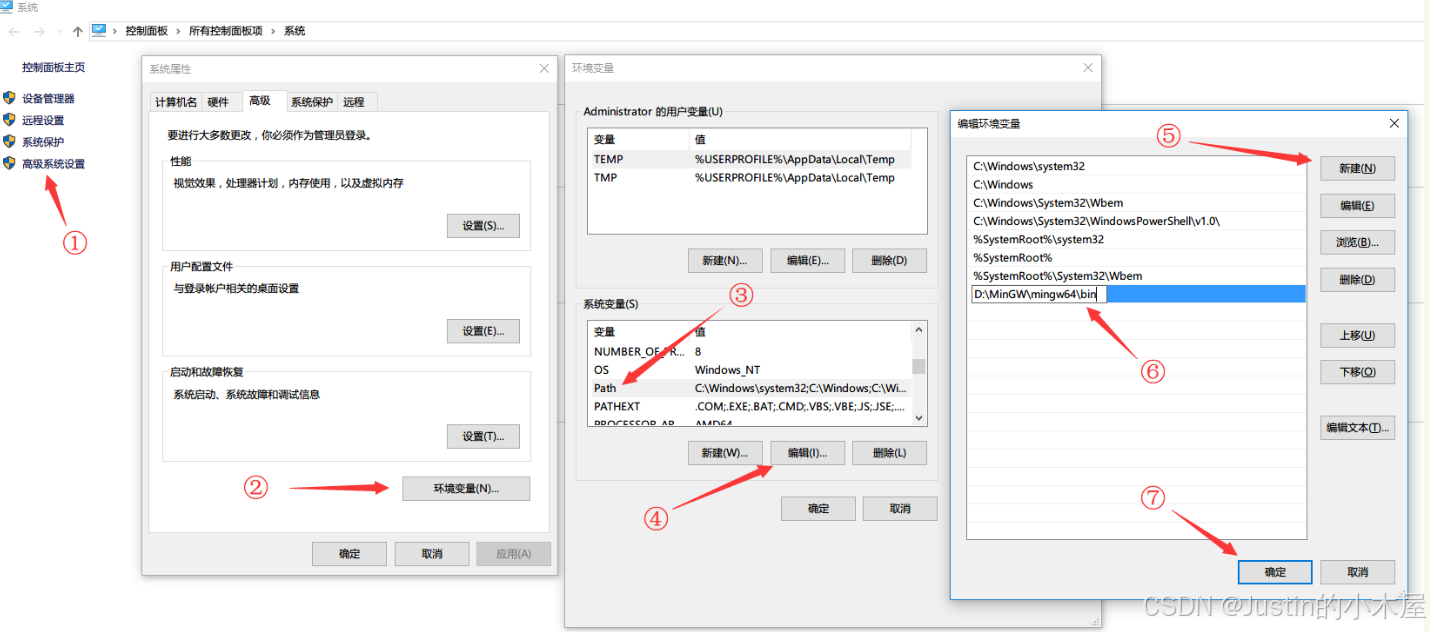Click shield icon beside 设备管理器
1430x632 pixels.
point(9,98)
